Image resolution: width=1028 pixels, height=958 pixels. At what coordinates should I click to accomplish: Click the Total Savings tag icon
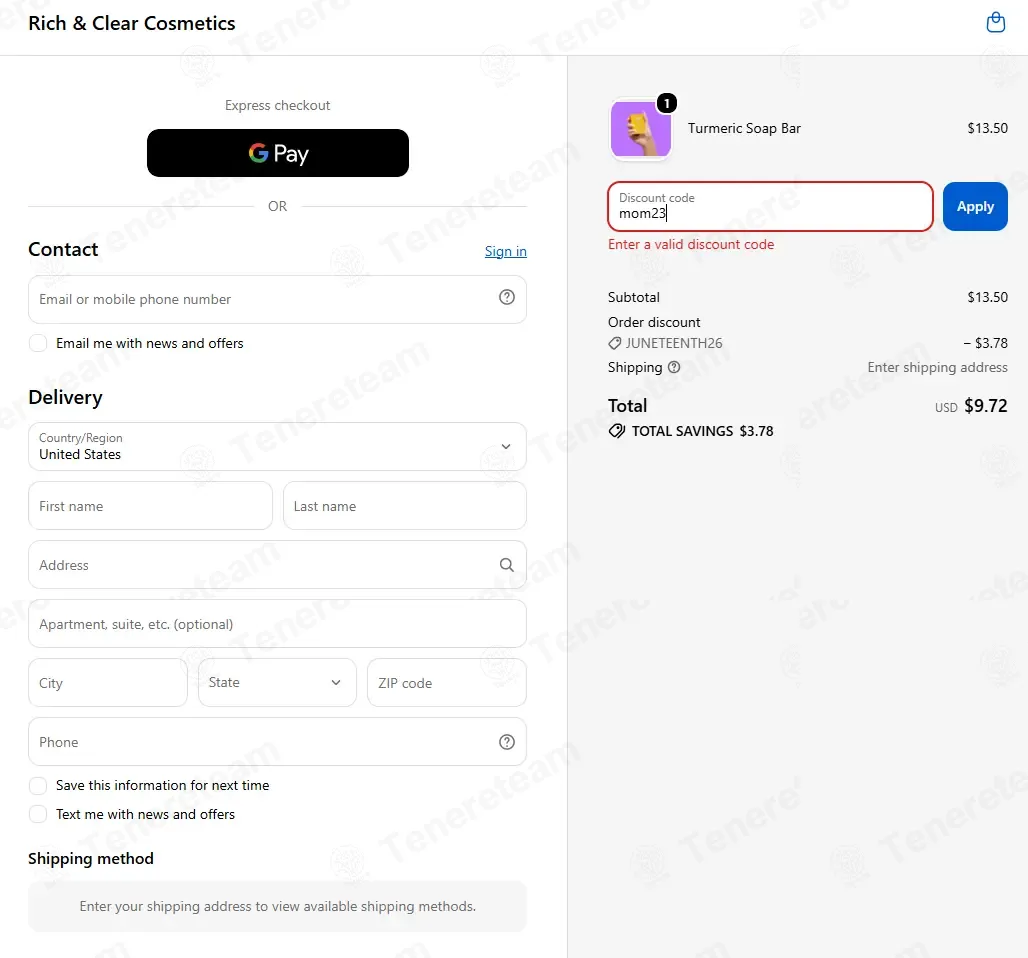coord(616,431)
